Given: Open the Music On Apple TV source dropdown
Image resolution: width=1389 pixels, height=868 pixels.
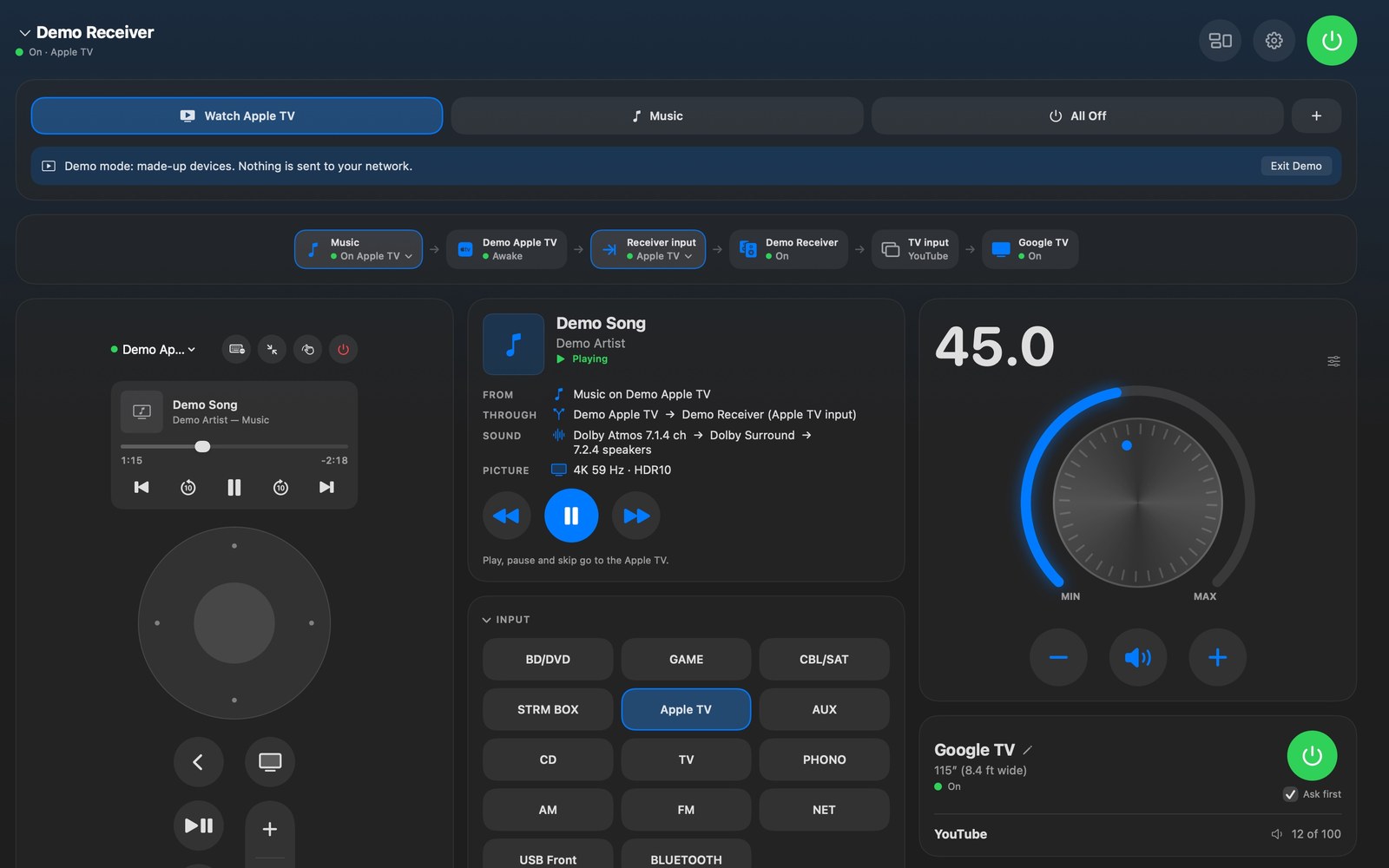Looking at the screenshot, I should [359, 249].
